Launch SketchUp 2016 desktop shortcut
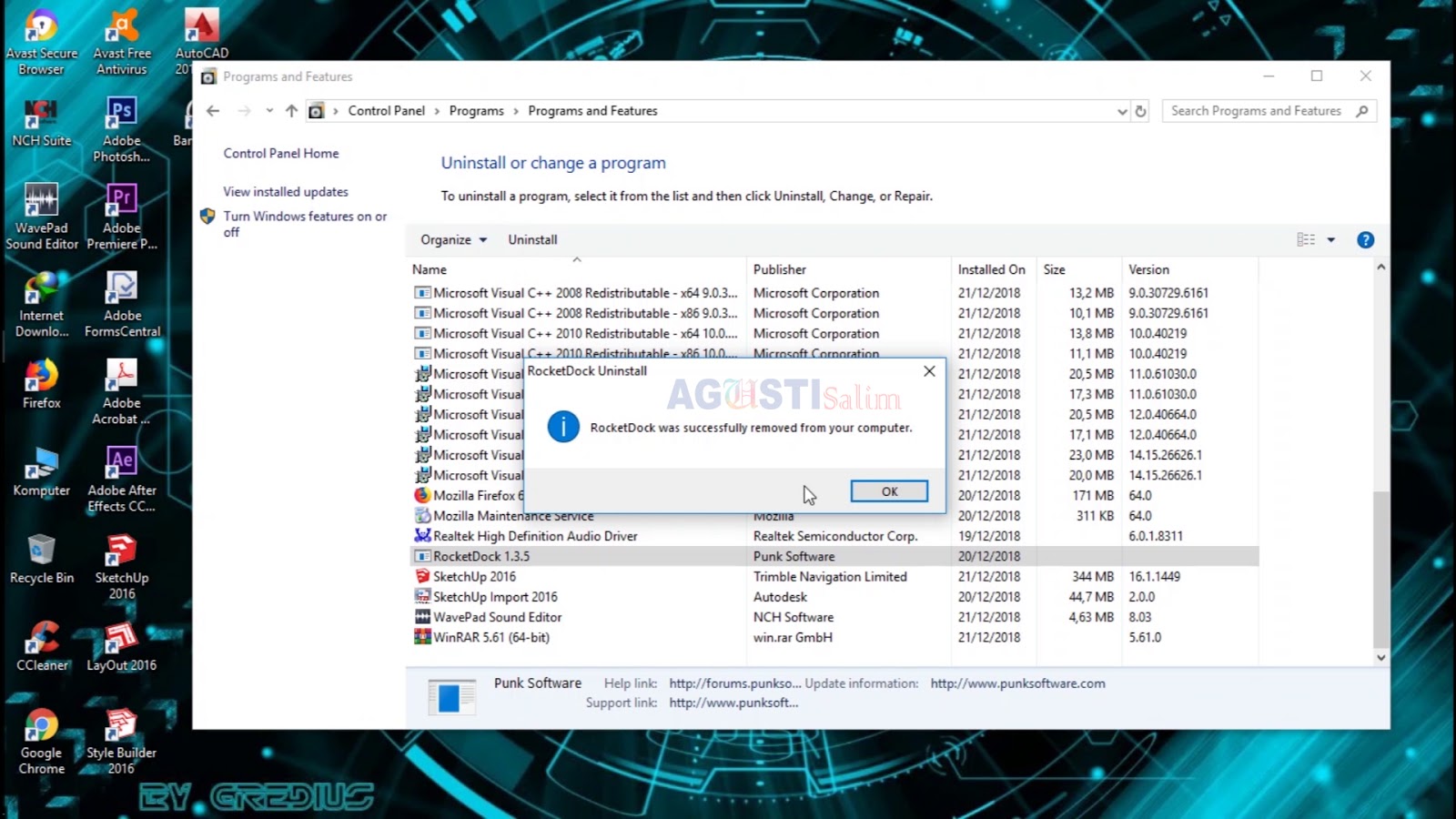This screenshot has height=819, width=1456. point(122,566)
